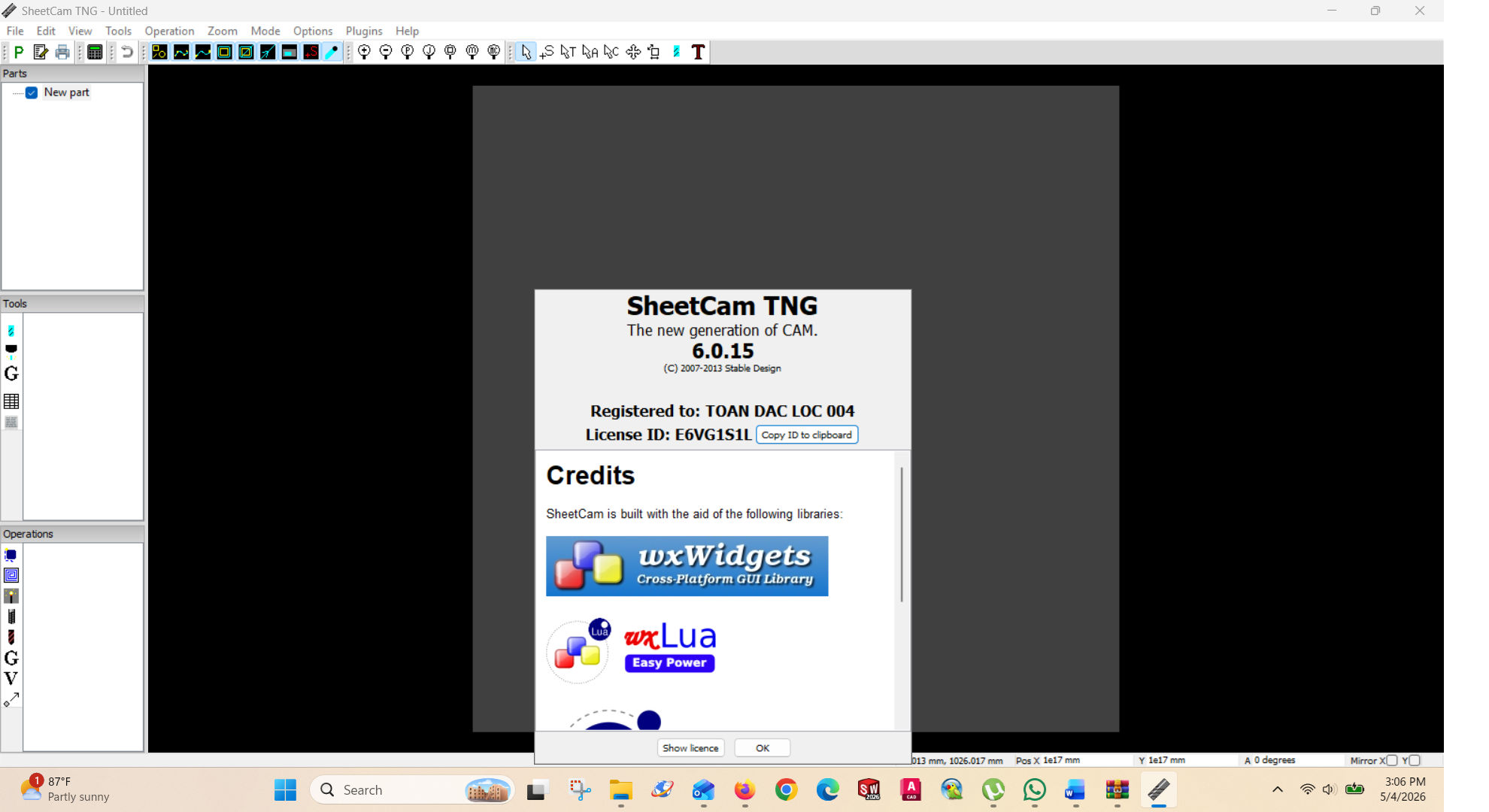Viewport: 1489px width, 812px height.
Task: Select the New part tree item
Action: [66, 92]
